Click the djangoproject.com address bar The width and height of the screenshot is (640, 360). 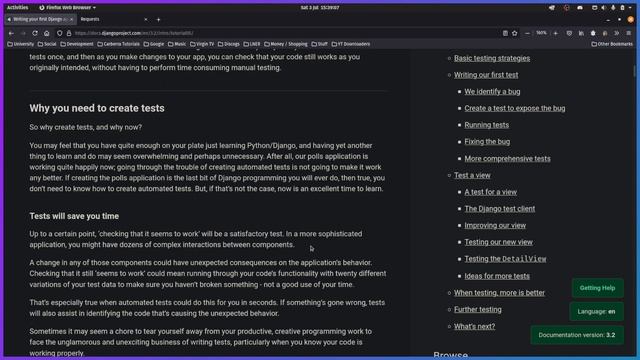click(x=282, y=33)
